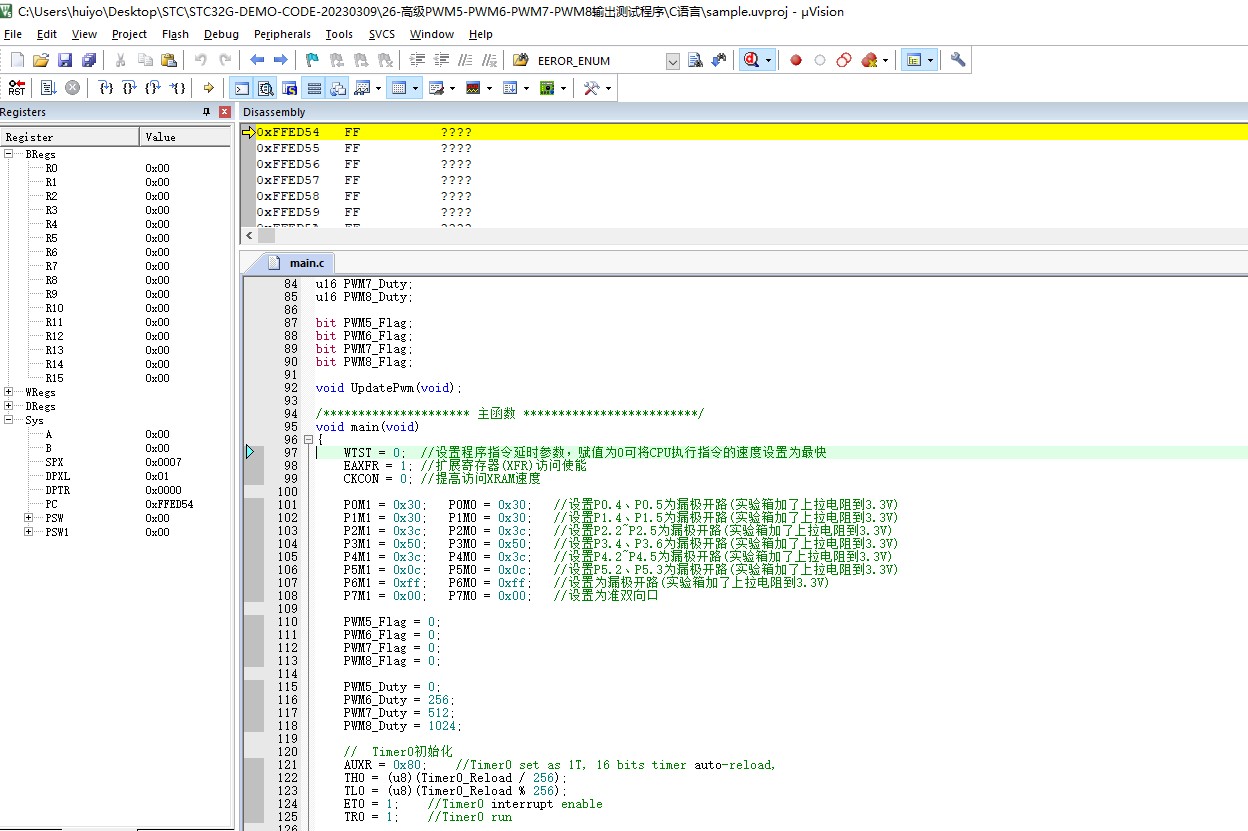Disable all breakpoints with the linked circles icon
This screenshot has width=1248, height=831.
click(x=844, y=60)
